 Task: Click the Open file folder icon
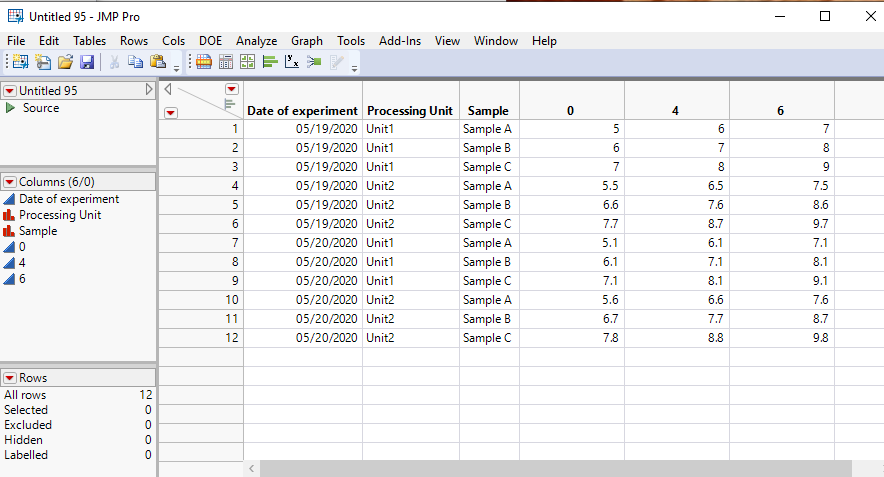[65, 62]
